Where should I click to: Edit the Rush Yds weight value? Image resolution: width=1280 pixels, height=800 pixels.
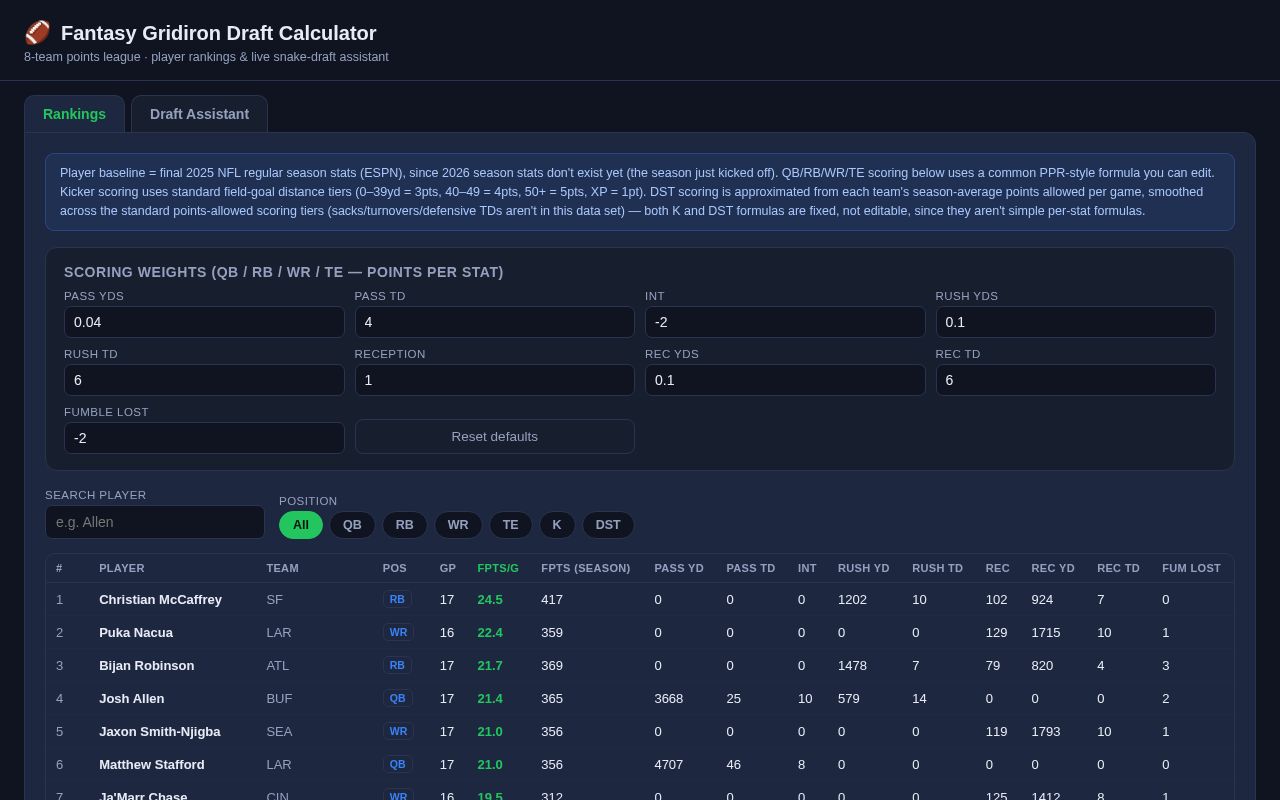(1076, 322)
